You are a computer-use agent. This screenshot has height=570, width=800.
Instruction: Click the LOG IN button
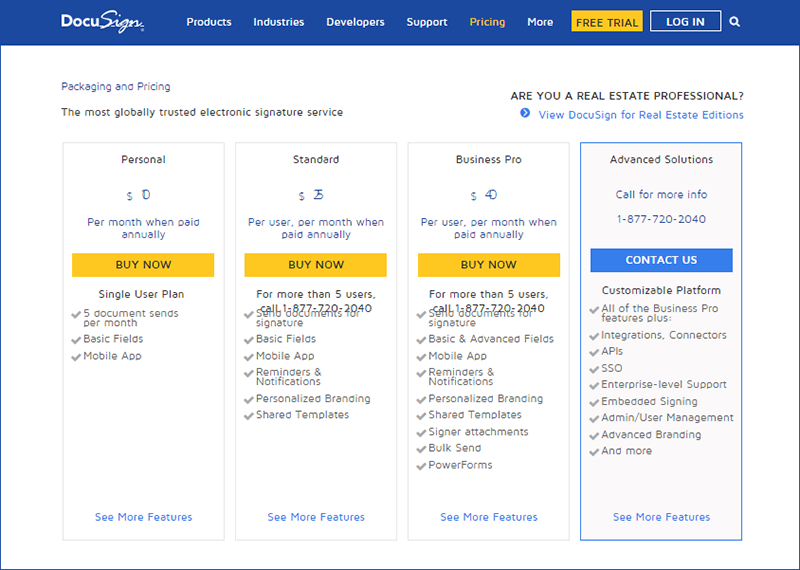pos(685,21)
